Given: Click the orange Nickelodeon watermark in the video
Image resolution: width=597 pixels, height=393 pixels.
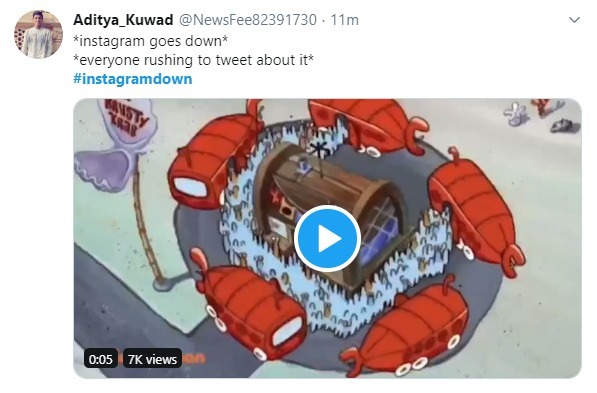Looking at the screenshot, I should click(194, 358).
